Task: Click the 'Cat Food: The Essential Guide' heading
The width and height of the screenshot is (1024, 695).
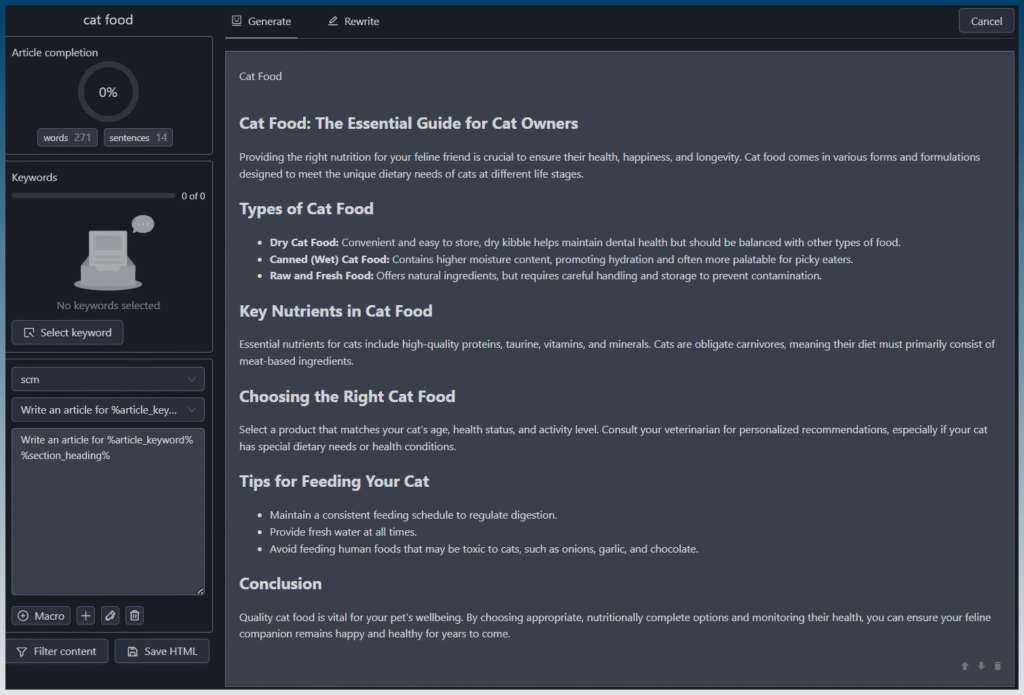Action: pos(408,123)
